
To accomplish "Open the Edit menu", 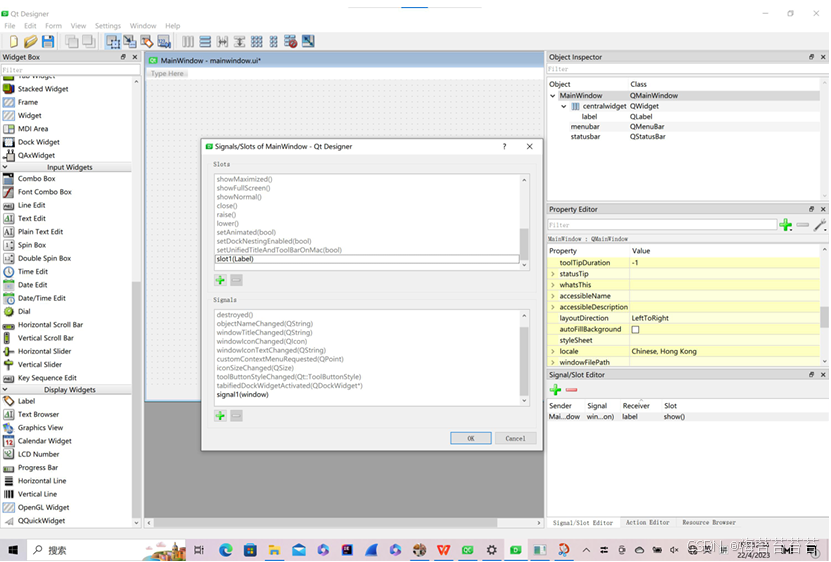I will [x=30, y=25].
